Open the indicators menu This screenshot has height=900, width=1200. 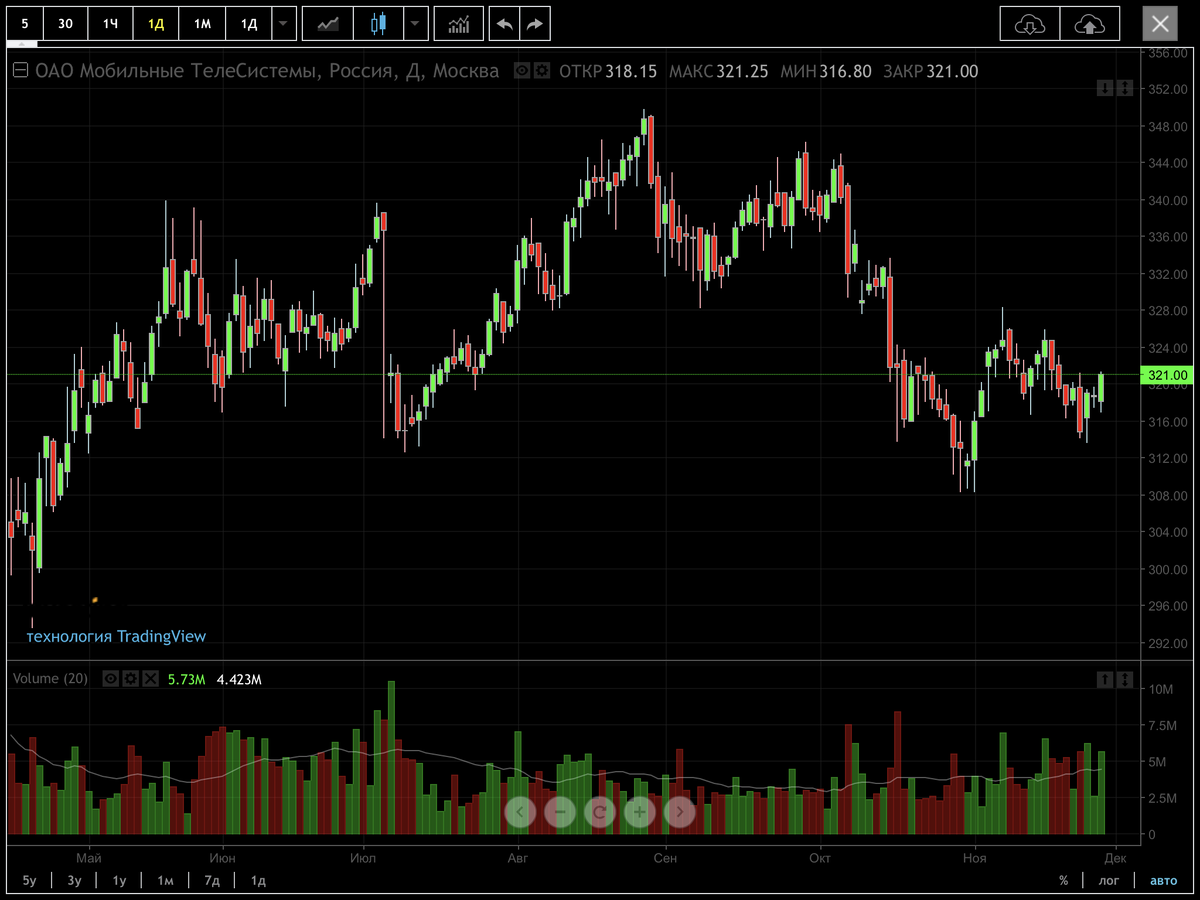[459, 24]
